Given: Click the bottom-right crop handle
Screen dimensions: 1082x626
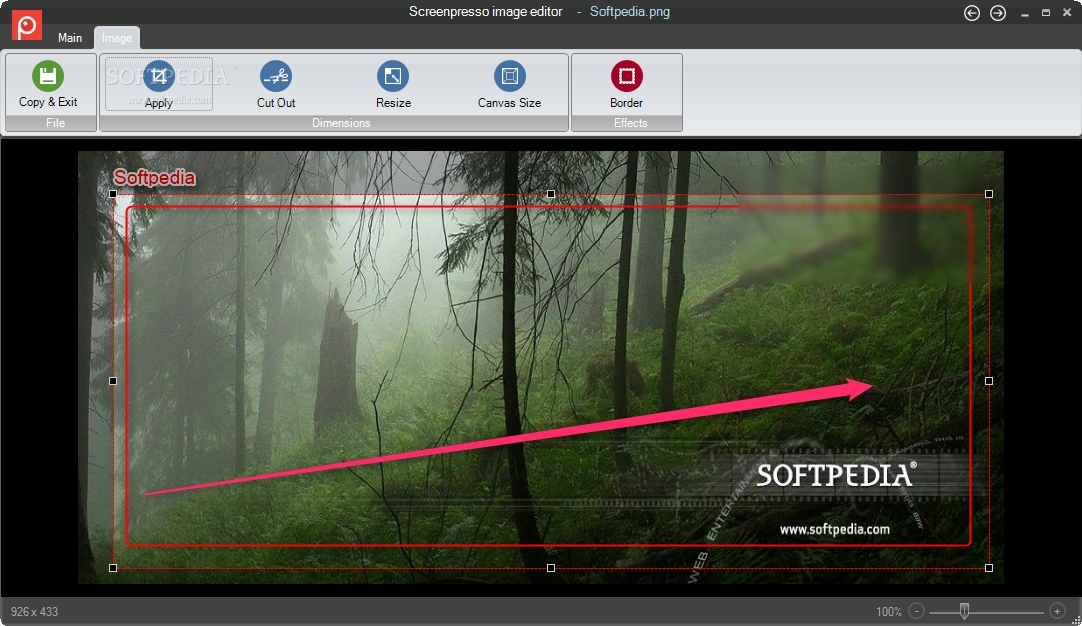Looking at the screenshot, I should pos(989,568).
